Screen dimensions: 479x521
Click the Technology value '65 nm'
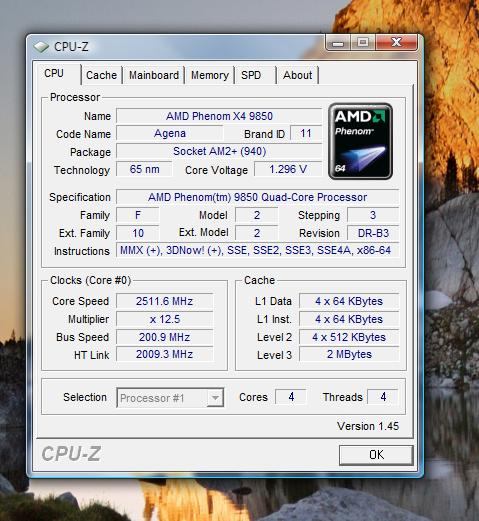[x=144, y=169]
